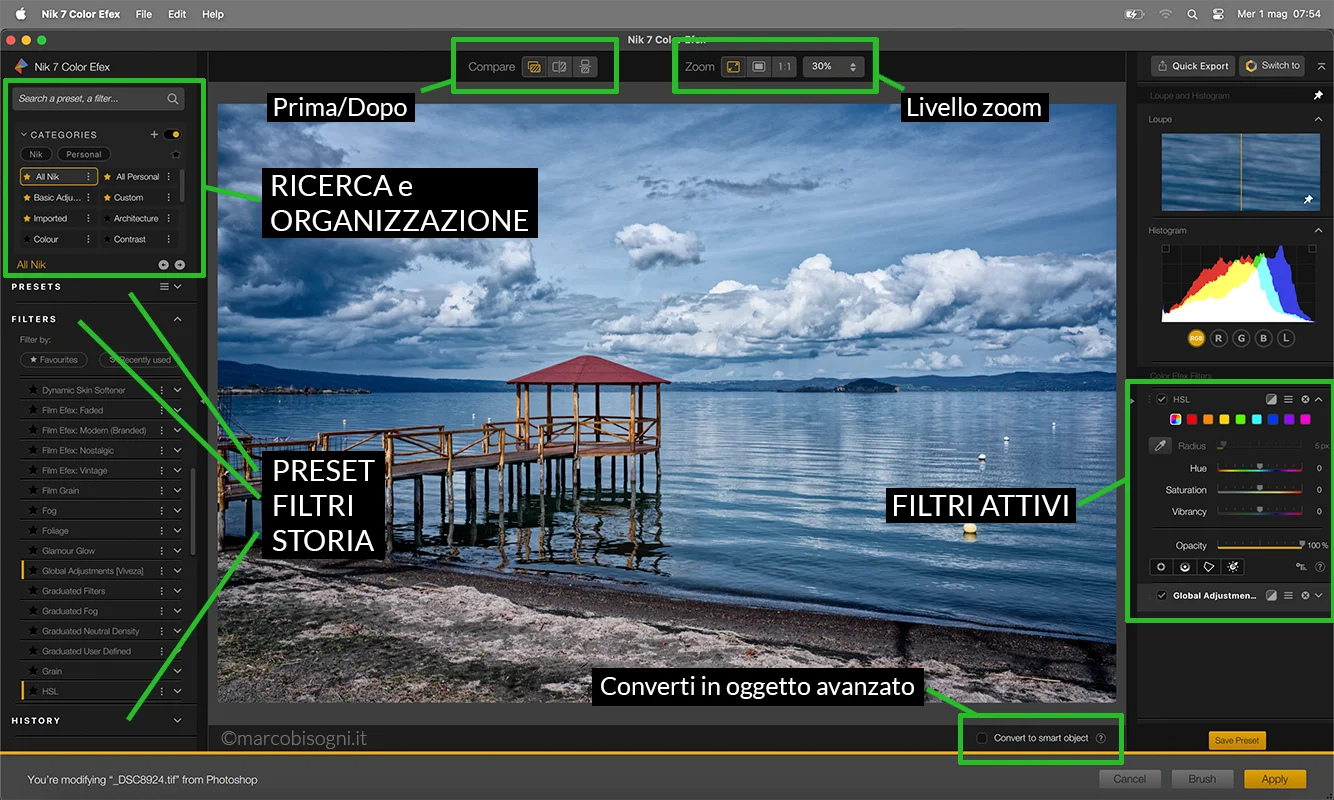This screenshot has width=1334, height=800.
Task: Toggle favourite star on Colour category
Action: (x=27, y=239)
